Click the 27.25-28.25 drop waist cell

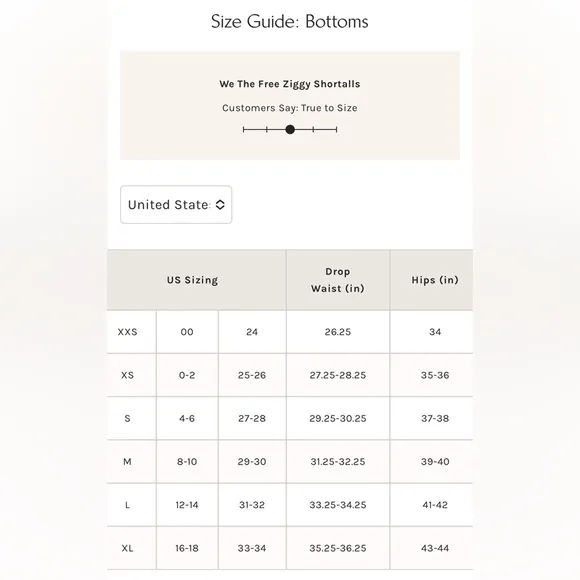(338, 375)
